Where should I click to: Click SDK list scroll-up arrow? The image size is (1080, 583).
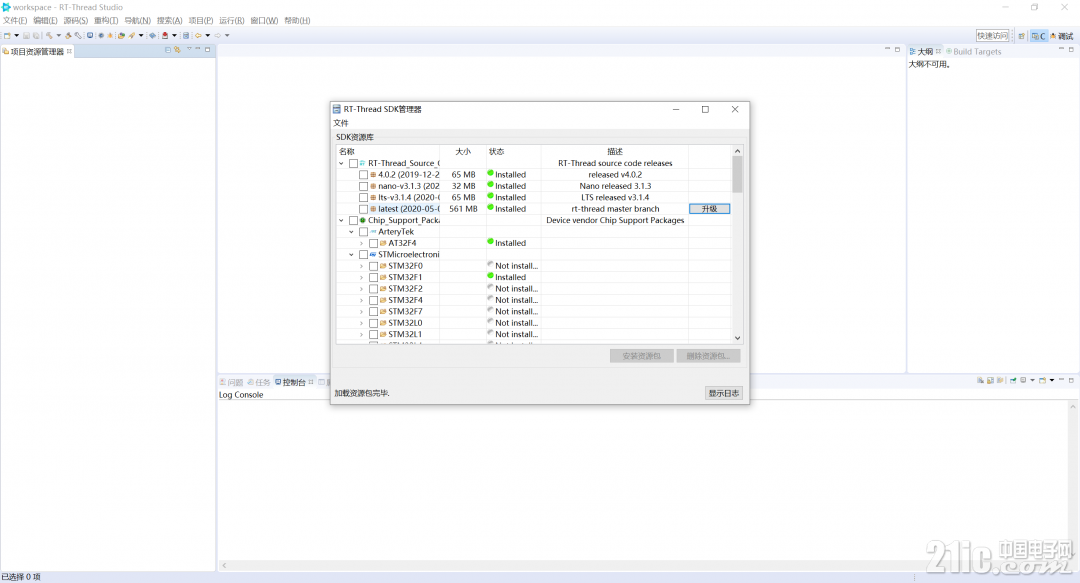point(737,151)
